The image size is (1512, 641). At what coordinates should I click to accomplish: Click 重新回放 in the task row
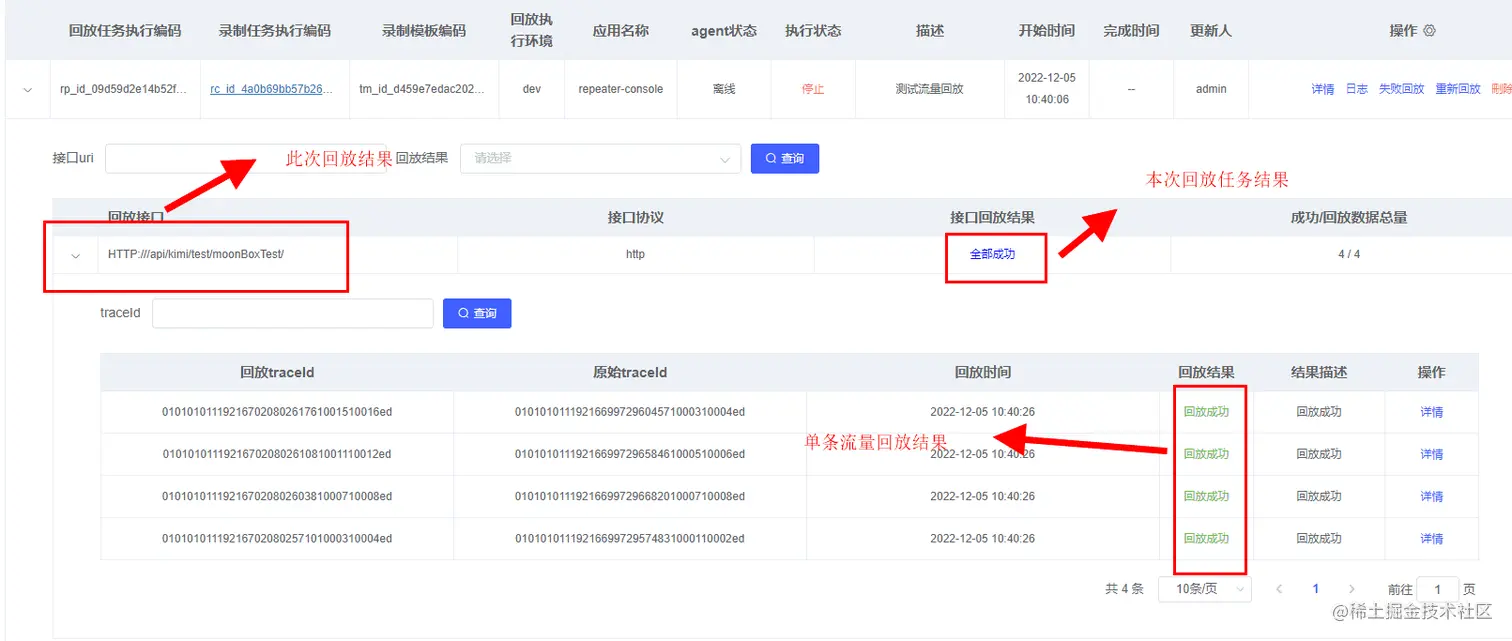[1458, 89]
